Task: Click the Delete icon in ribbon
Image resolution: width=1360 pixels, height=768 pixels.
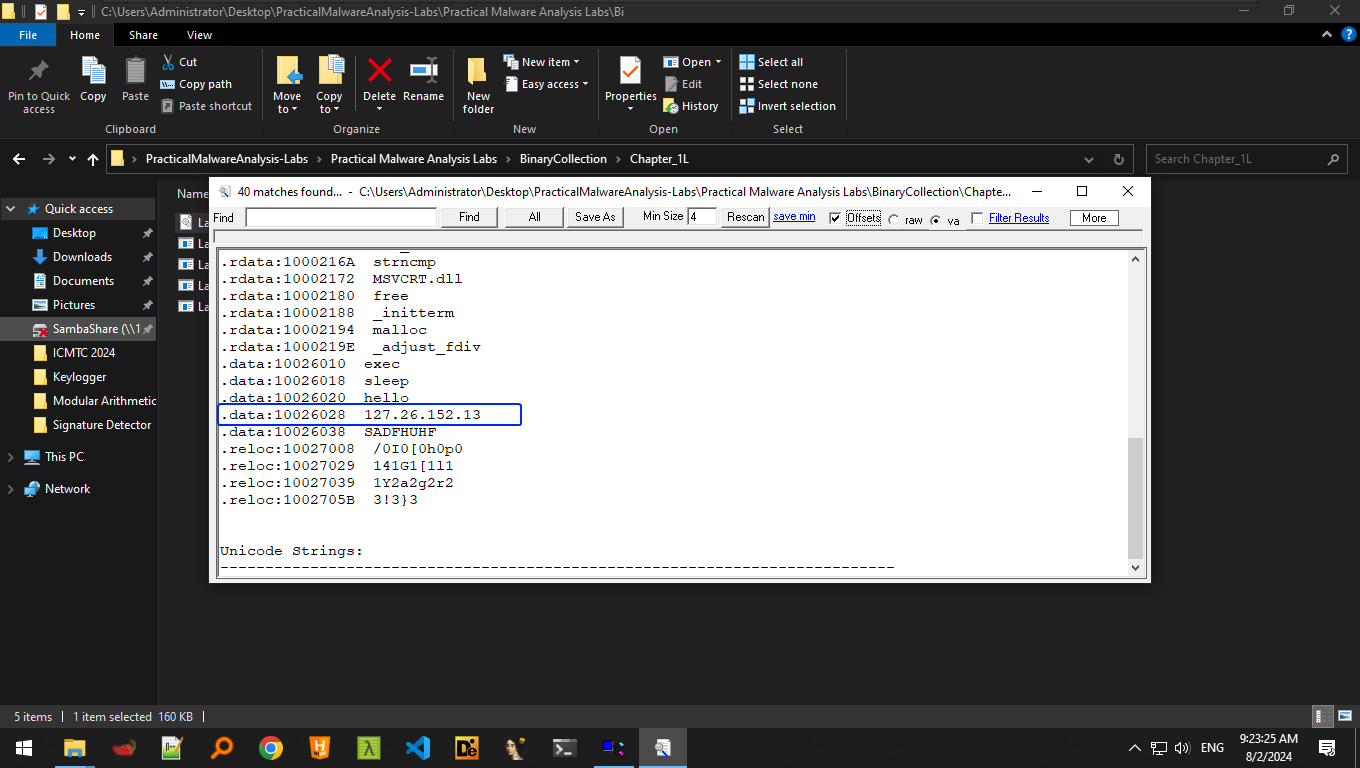Action: 379,72
